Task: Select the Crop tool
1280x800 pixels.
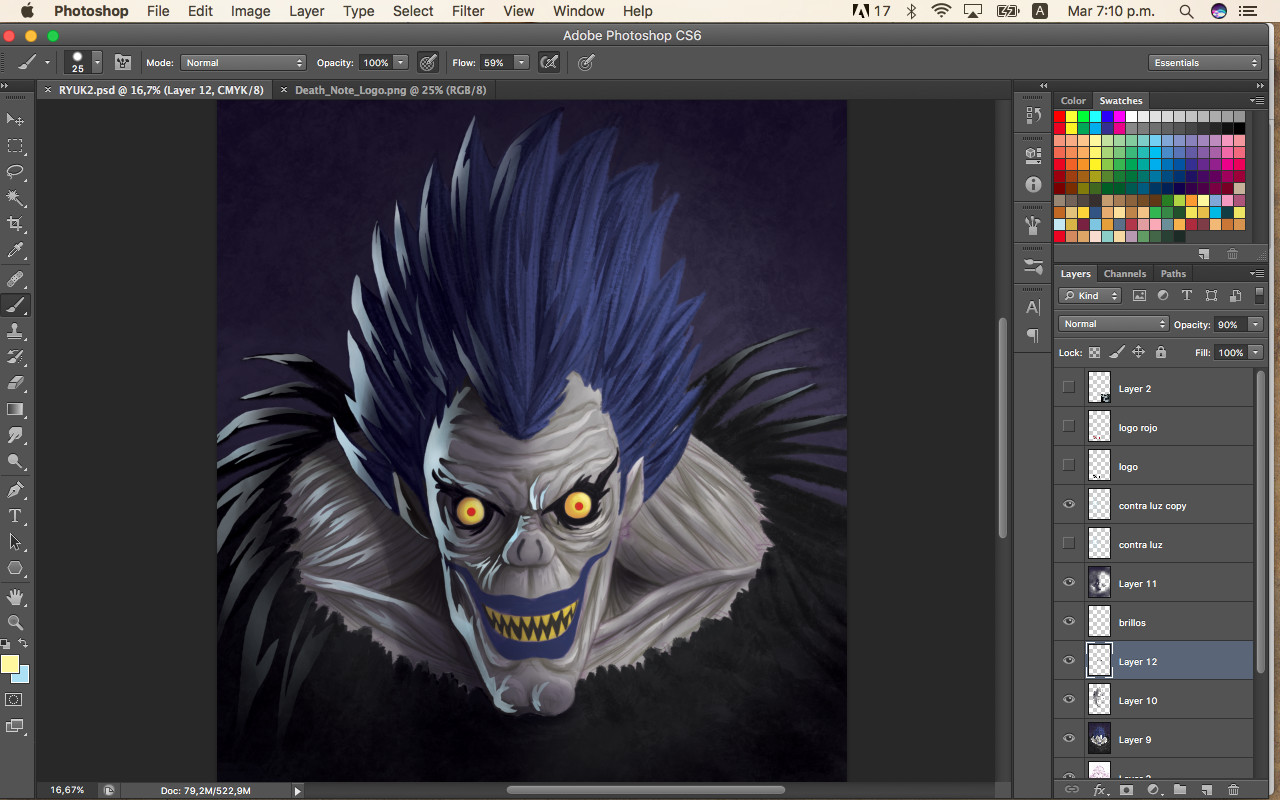Action: click(x=15, y=224)
